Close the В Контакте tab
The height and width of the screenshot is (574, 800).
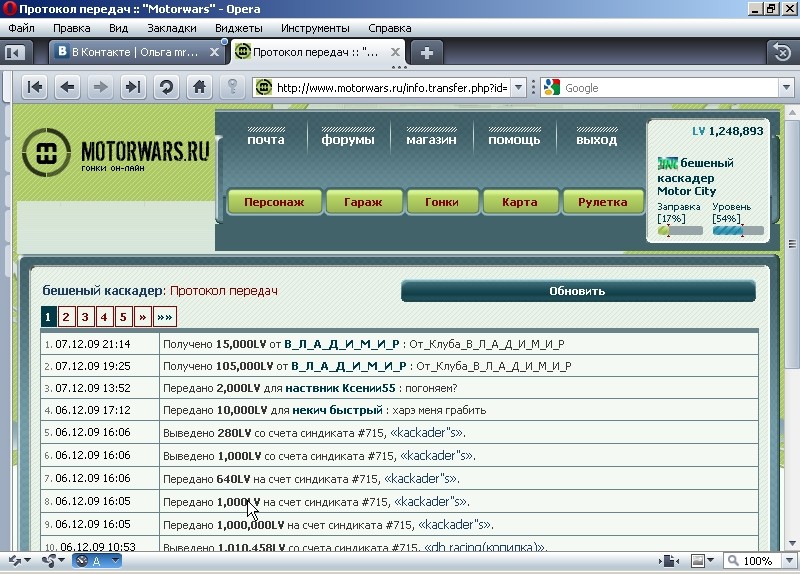coord(214,52)
